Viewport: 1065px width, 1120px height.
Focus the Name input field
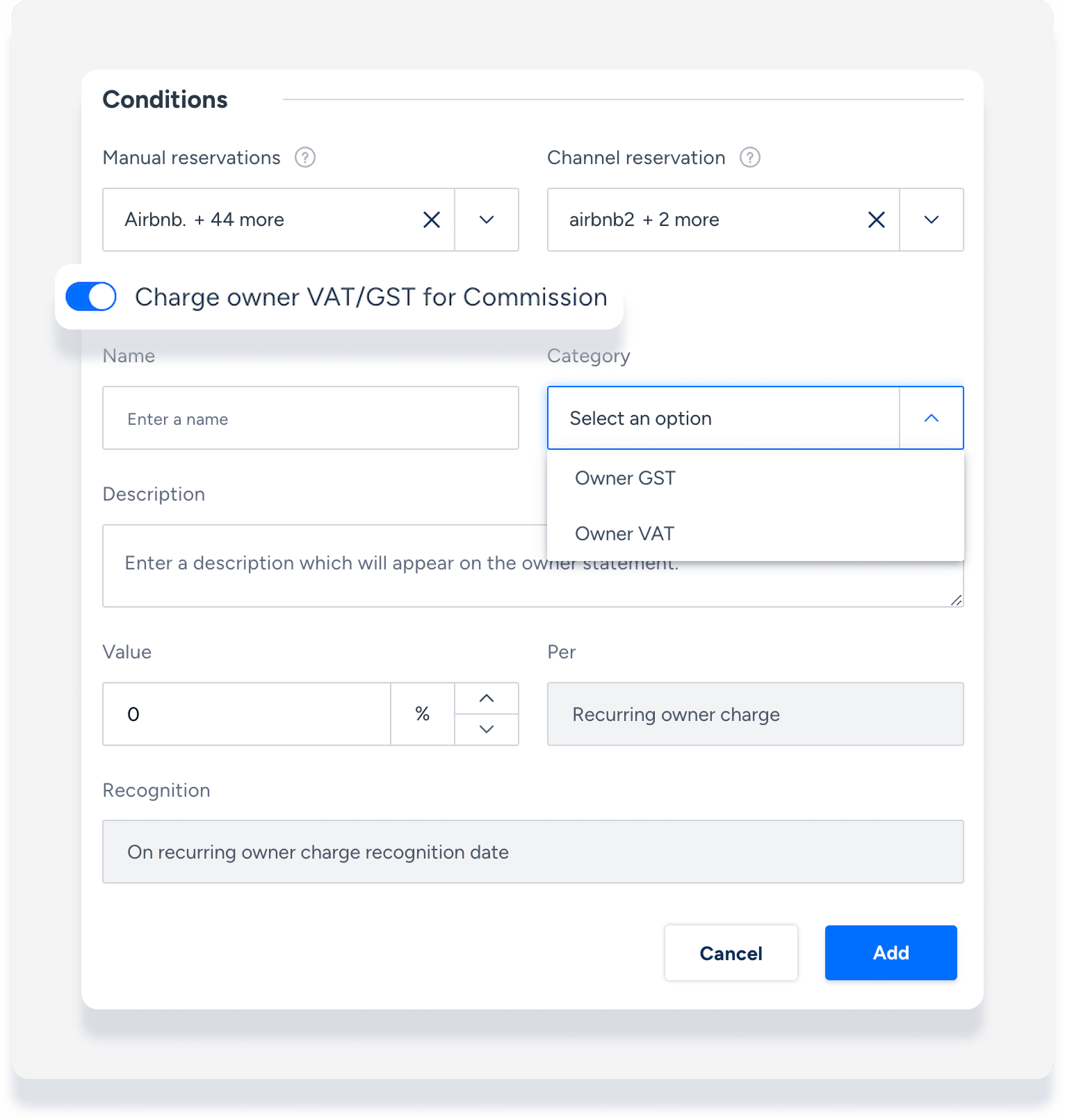[311, 418]
